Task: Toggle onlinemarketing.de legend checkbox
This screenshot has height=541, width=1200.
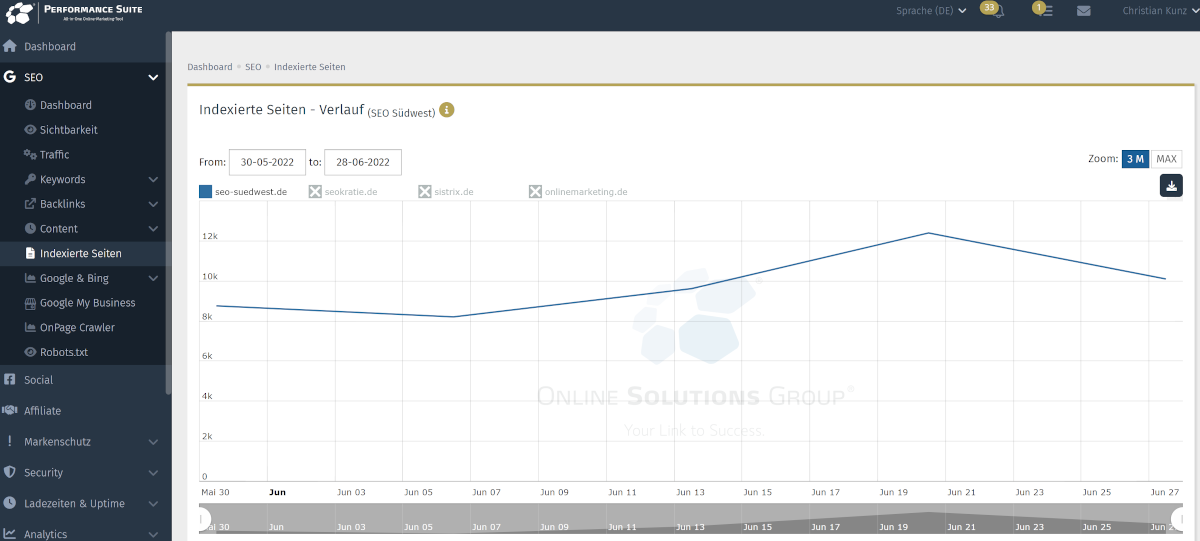Action: tap(535, 192)
